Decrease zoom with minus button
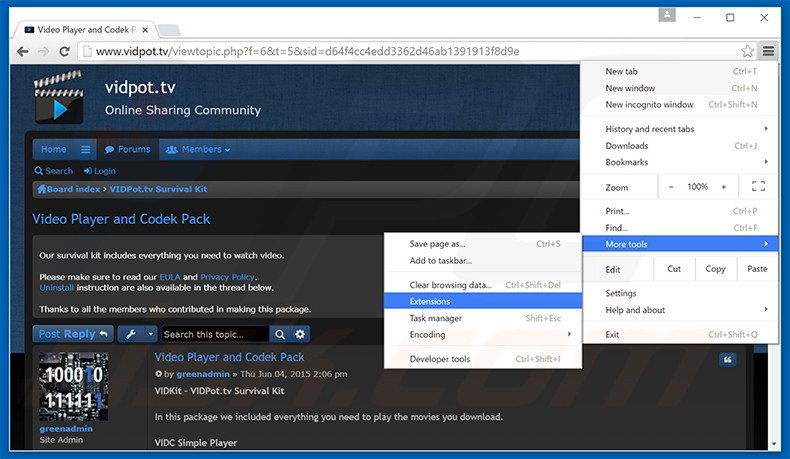This screenshot has width=790, height=459. (671, 187)
